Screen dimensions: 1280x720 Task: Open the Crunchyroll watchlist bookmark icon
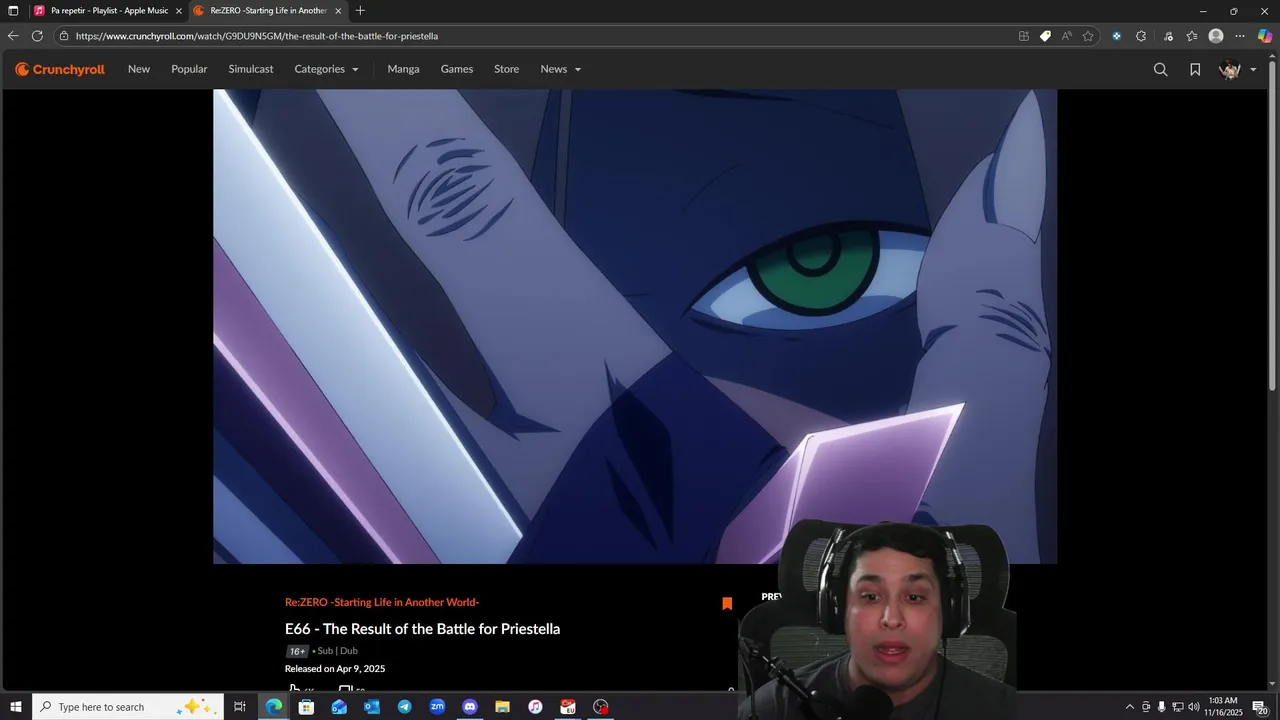coord(1195,69)
